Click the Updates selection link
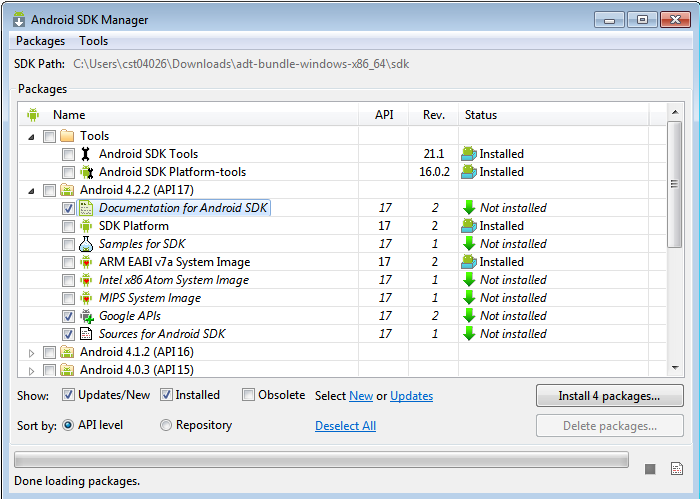700x499 pixels. [x=412, y=396]
